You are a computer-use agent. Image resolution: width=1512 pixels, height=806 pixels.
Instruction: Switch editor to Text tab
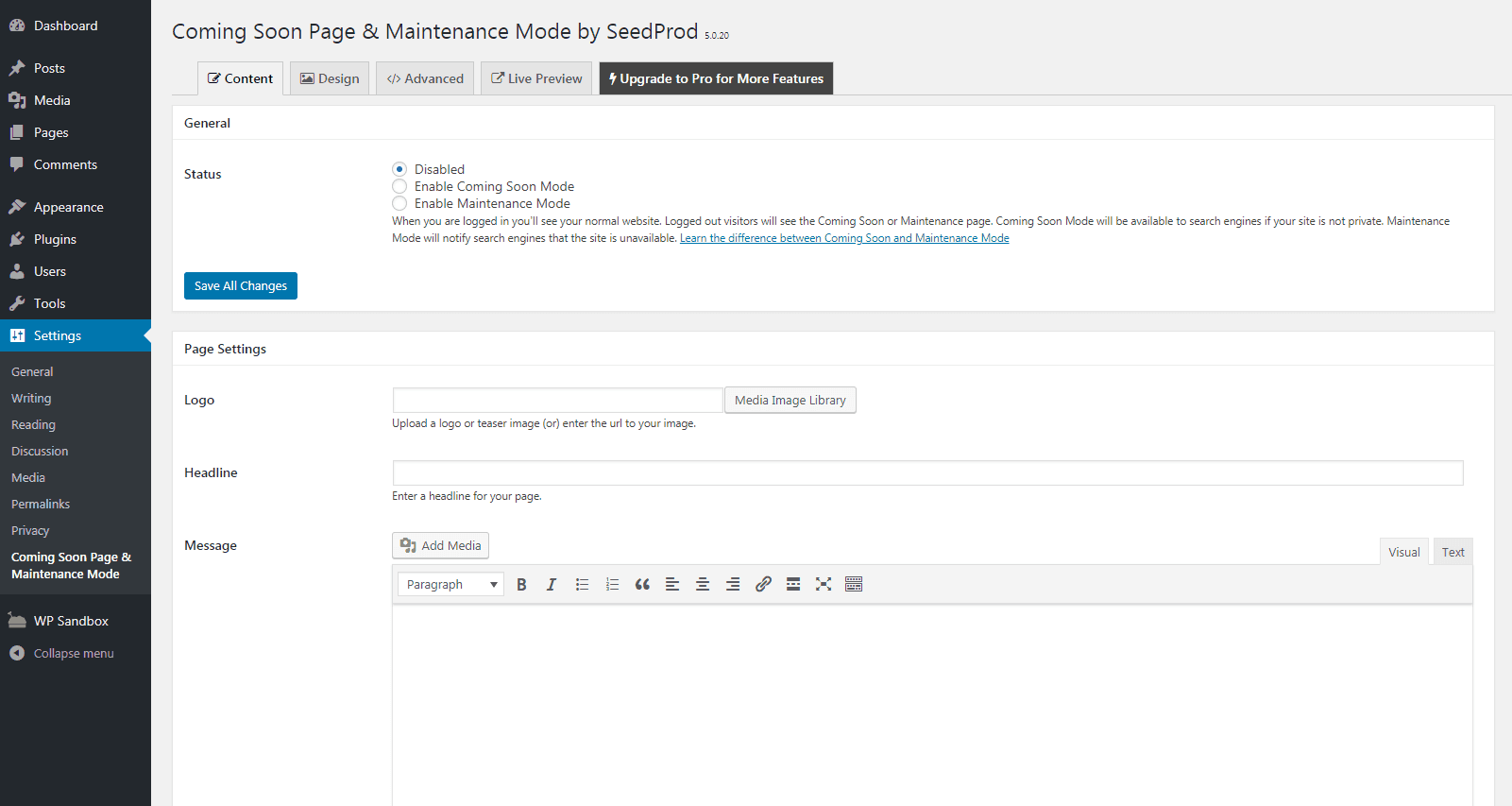1453,552
